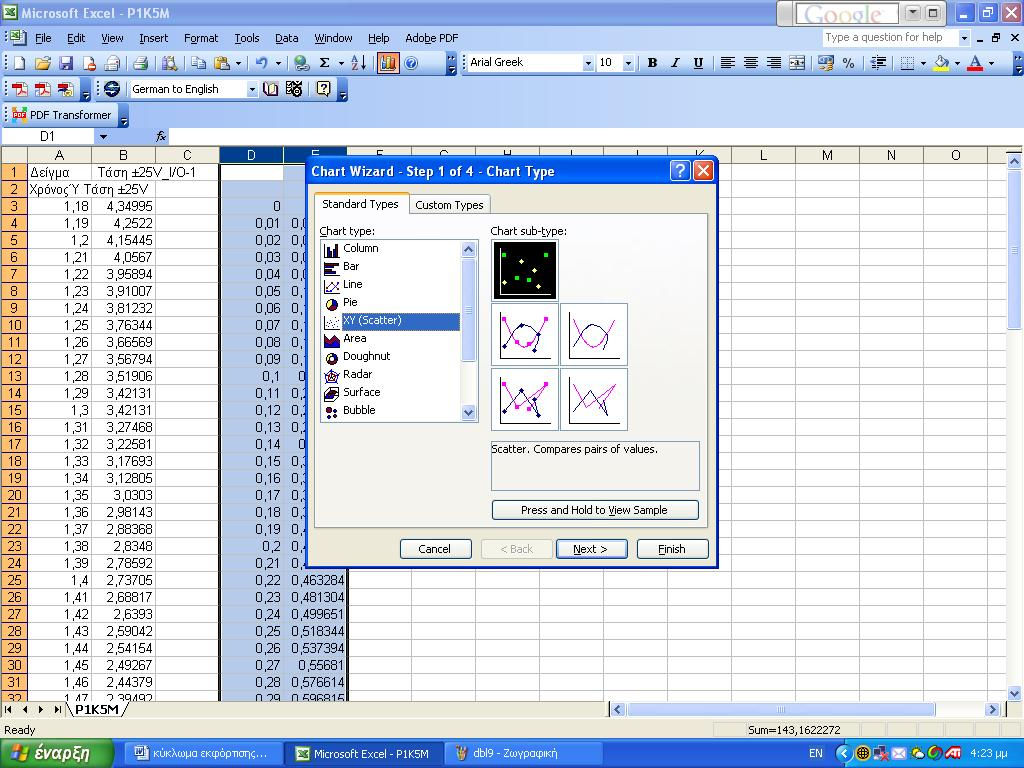Screen dimensions: 1024x768
Task: Select the Line chart type
Action: pyautogui.click(x=353, y=284)
